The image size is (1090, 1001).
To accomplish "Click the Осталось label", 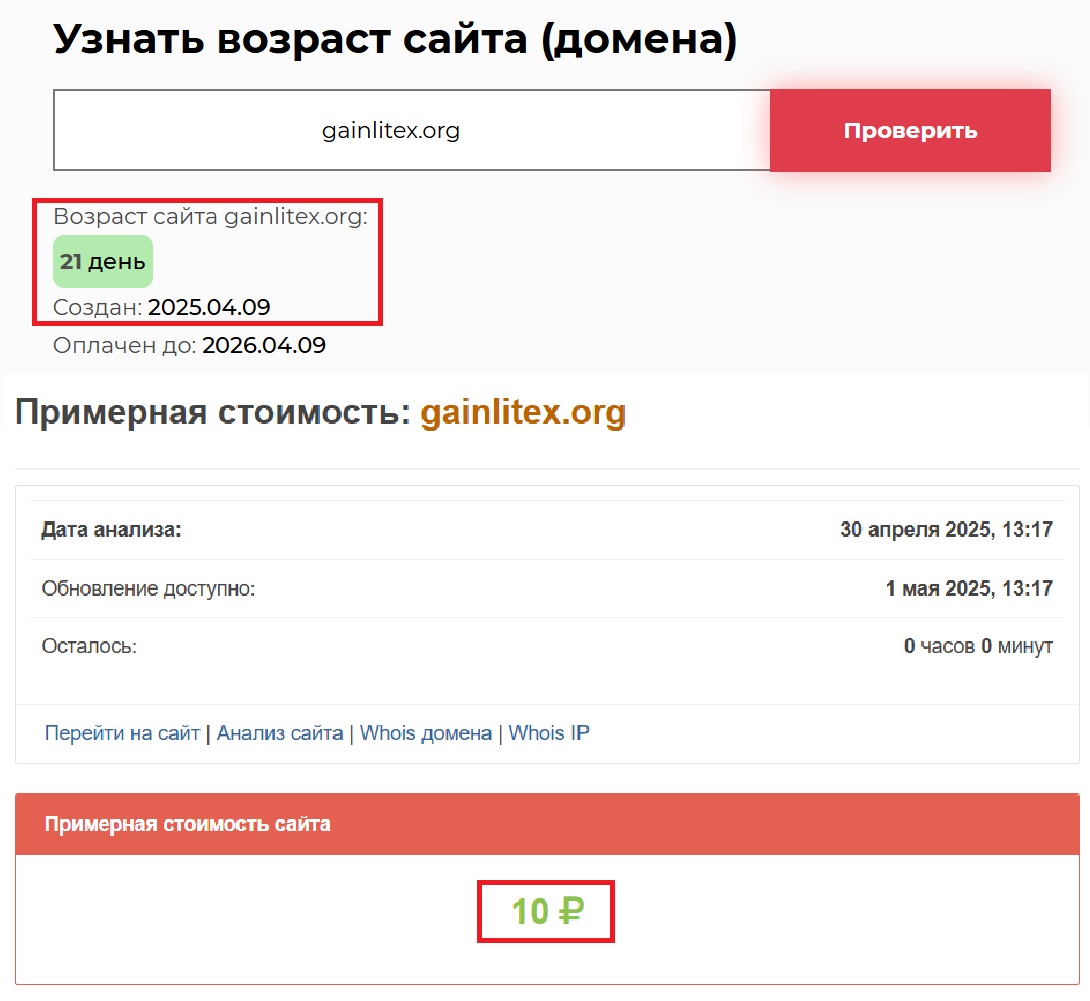I will 89,646.
